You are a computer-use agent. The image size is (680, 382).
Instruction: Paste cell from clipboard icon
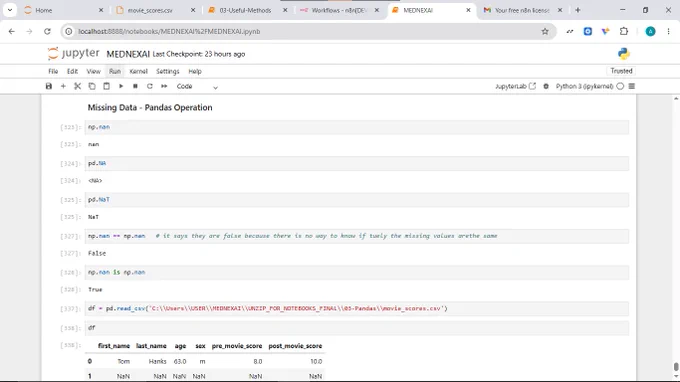tap(106, 86)
